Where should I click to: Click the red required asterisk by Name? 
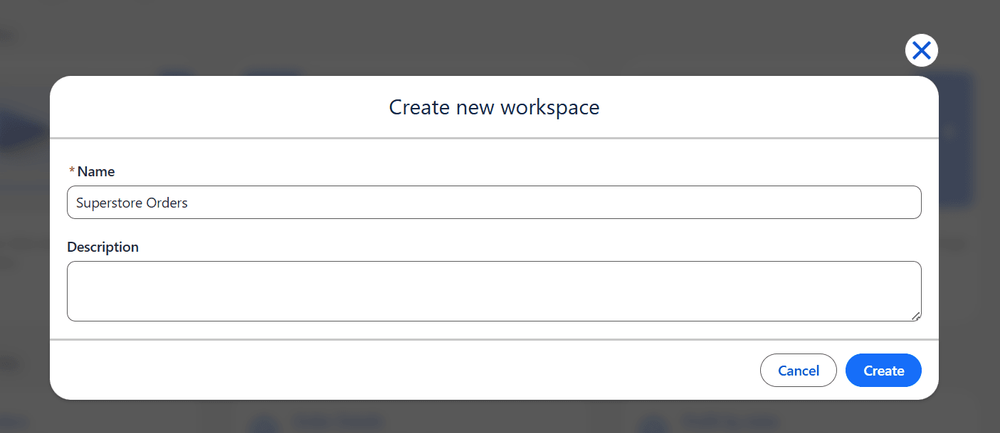tap(72, 172)
